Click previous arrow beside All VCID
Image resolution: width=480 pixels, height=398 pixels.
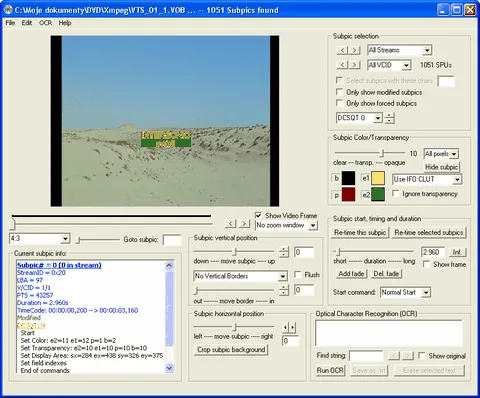(x=342, y=65)
